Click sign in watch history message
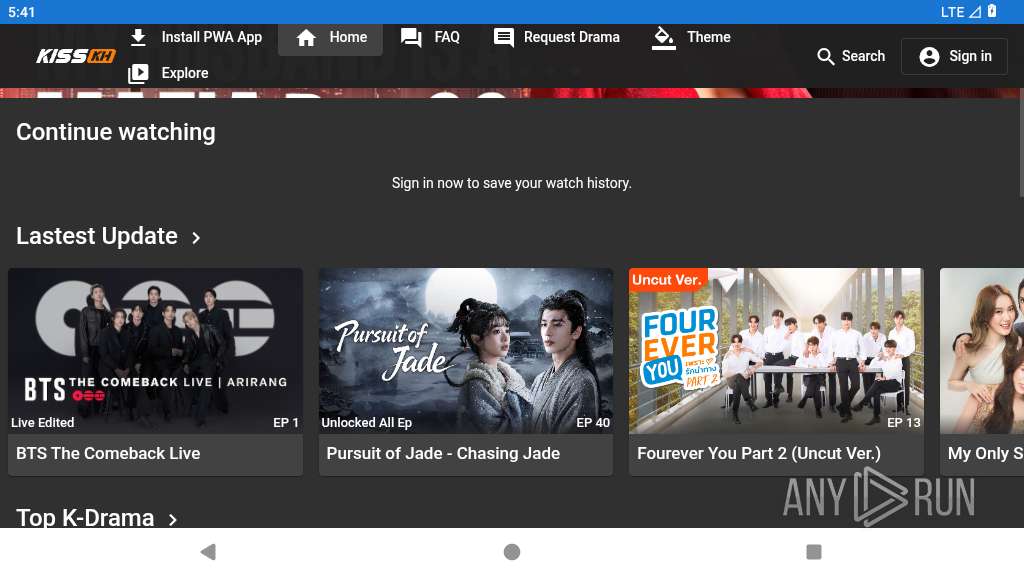This screenshot has height=576, width=1024. [511, 184]
